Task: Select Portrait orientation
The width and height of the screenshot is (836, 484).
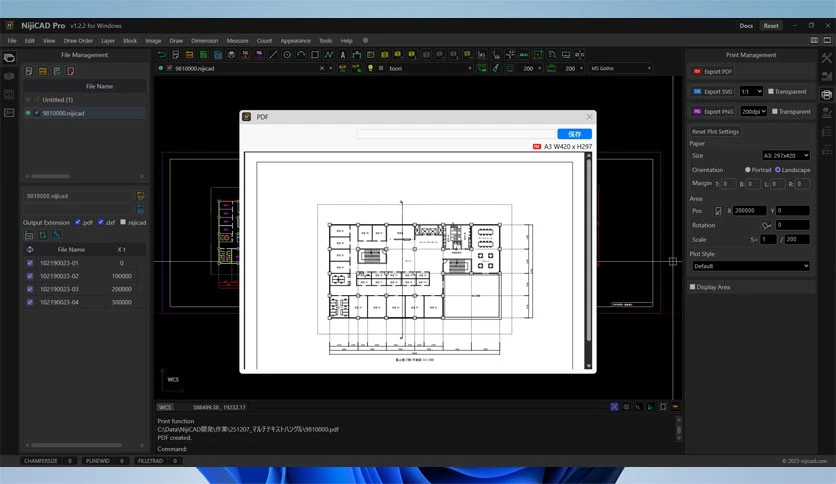Action: [x=747, y=170]
